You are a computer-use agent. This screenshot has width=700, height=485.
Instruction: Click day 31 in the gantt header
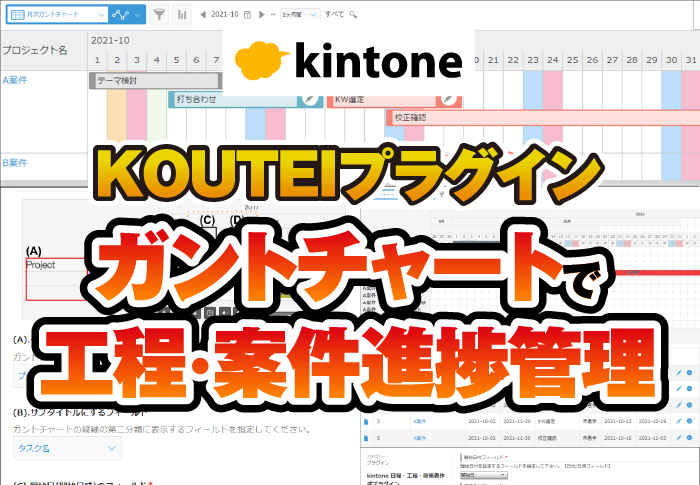(x=691, y=60)
